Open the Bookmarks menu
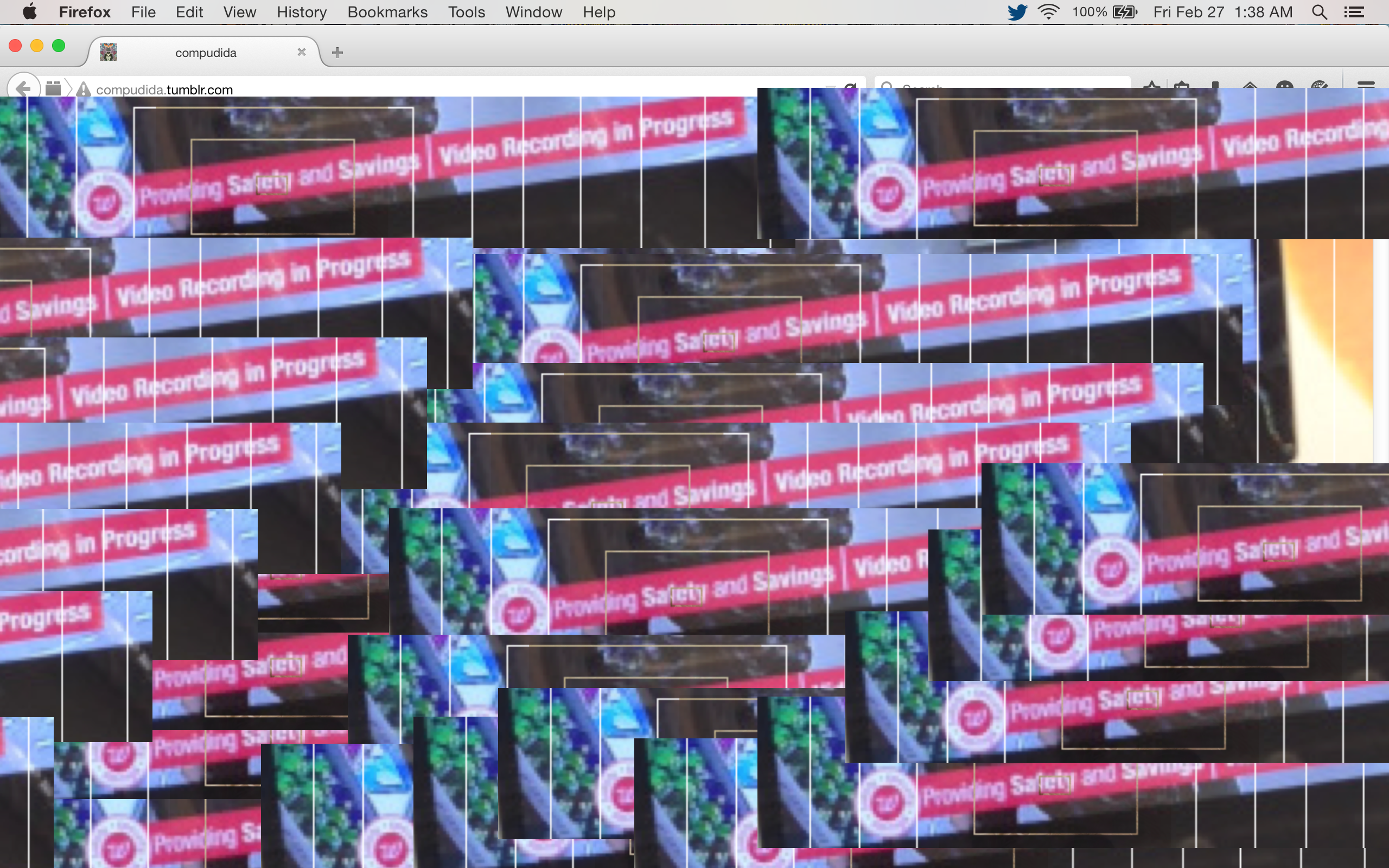 pyautogui.click(x=387, y=12)
